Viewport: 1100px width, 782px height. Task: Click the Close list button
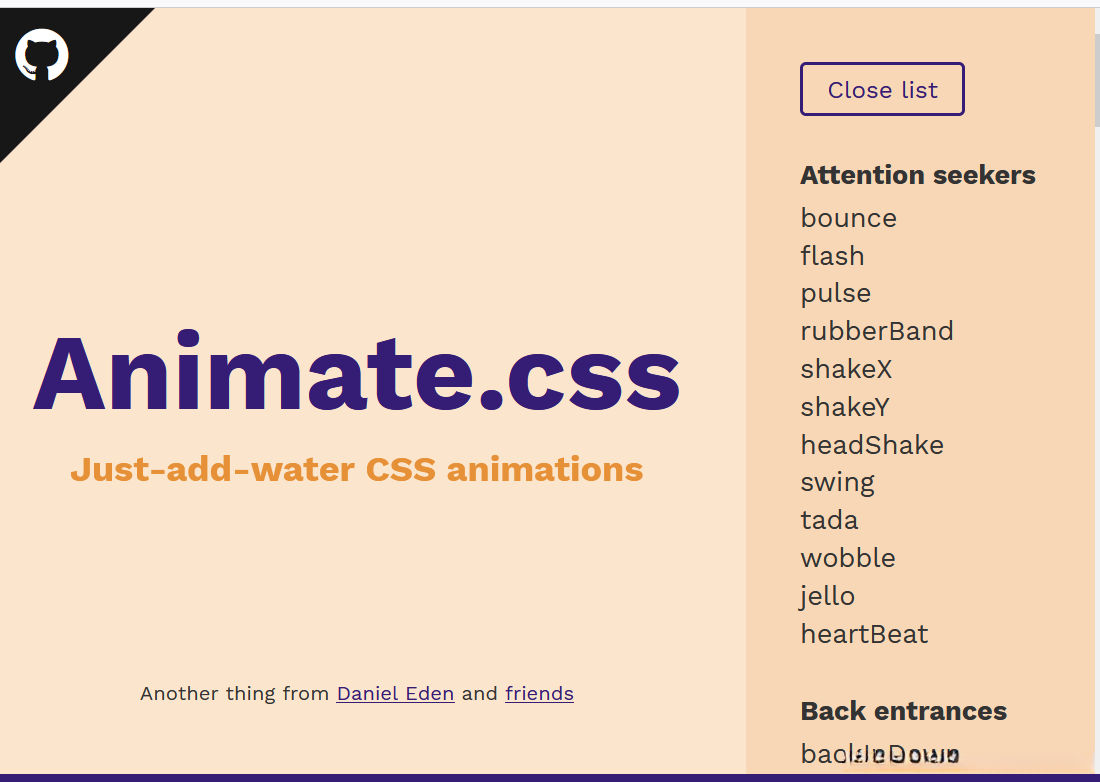(882, 90)
